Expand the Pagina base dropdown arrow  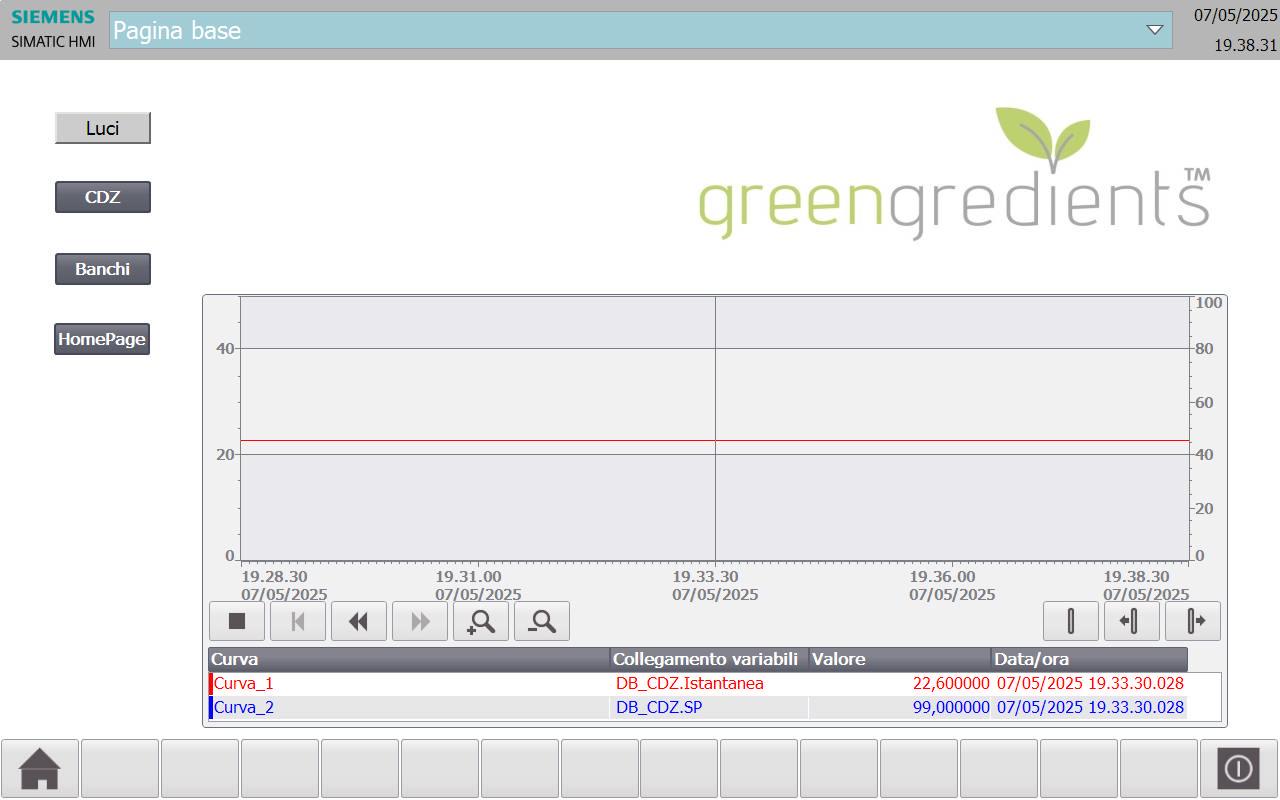pyautogui.click(x=1156, y=30)
